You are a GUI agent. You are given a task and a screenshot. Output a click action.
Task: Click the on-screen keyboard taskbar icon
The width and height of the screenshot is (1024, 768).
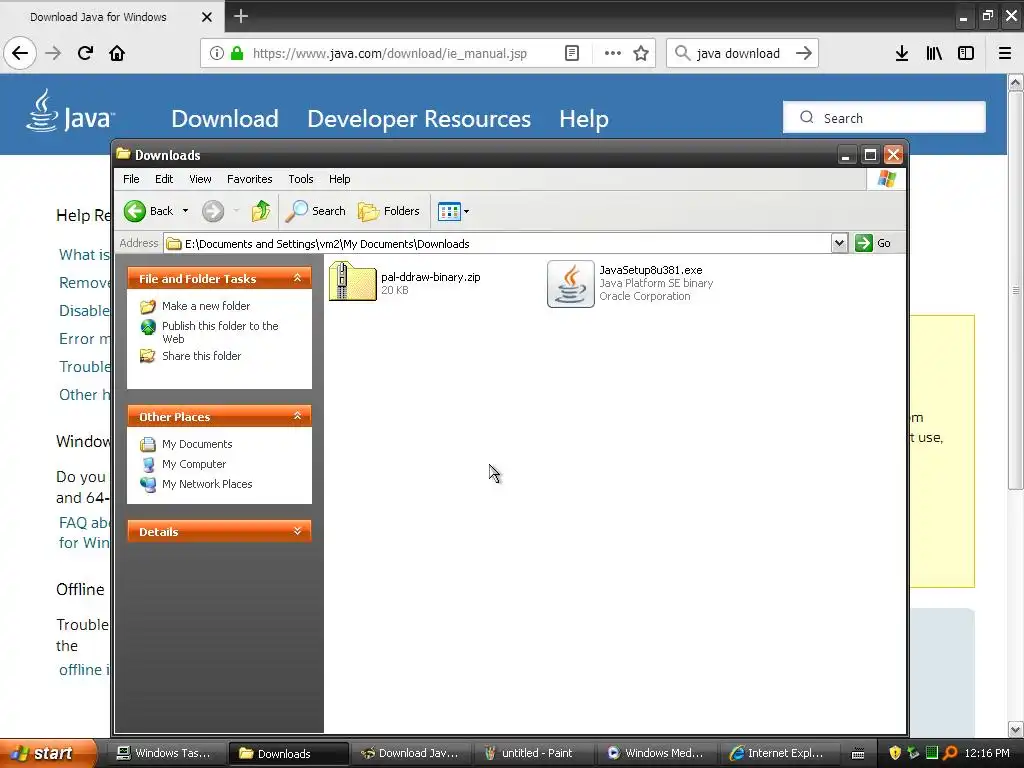858,754
